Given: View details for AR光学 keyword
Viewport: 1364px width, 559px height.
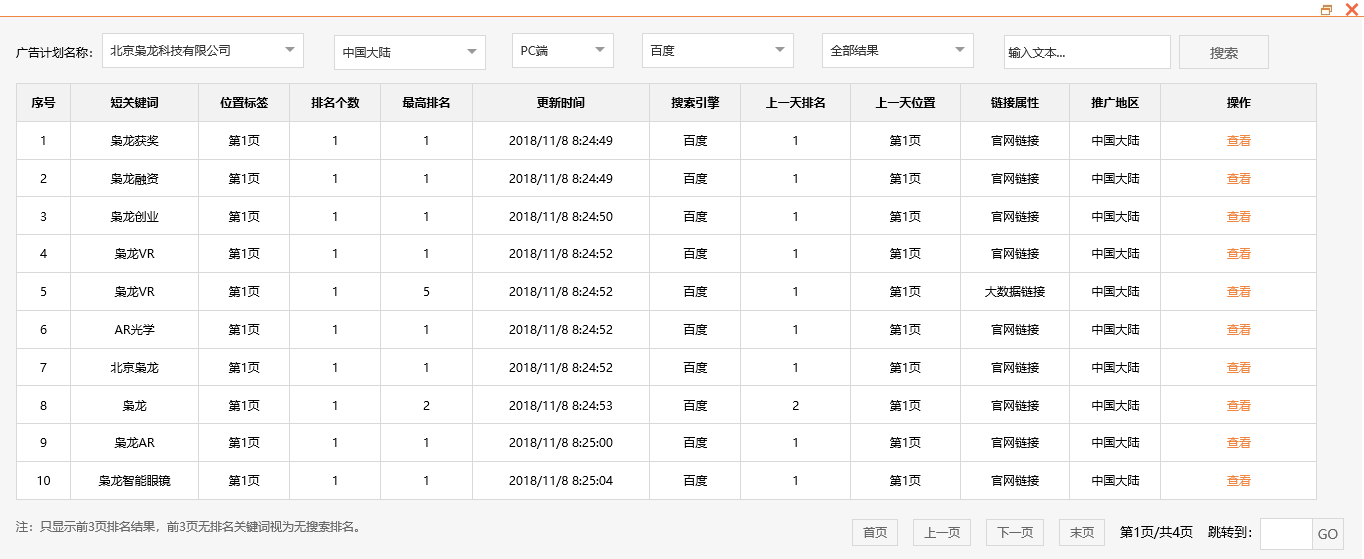Looking at the screenshot, I should coord(1239,330).
